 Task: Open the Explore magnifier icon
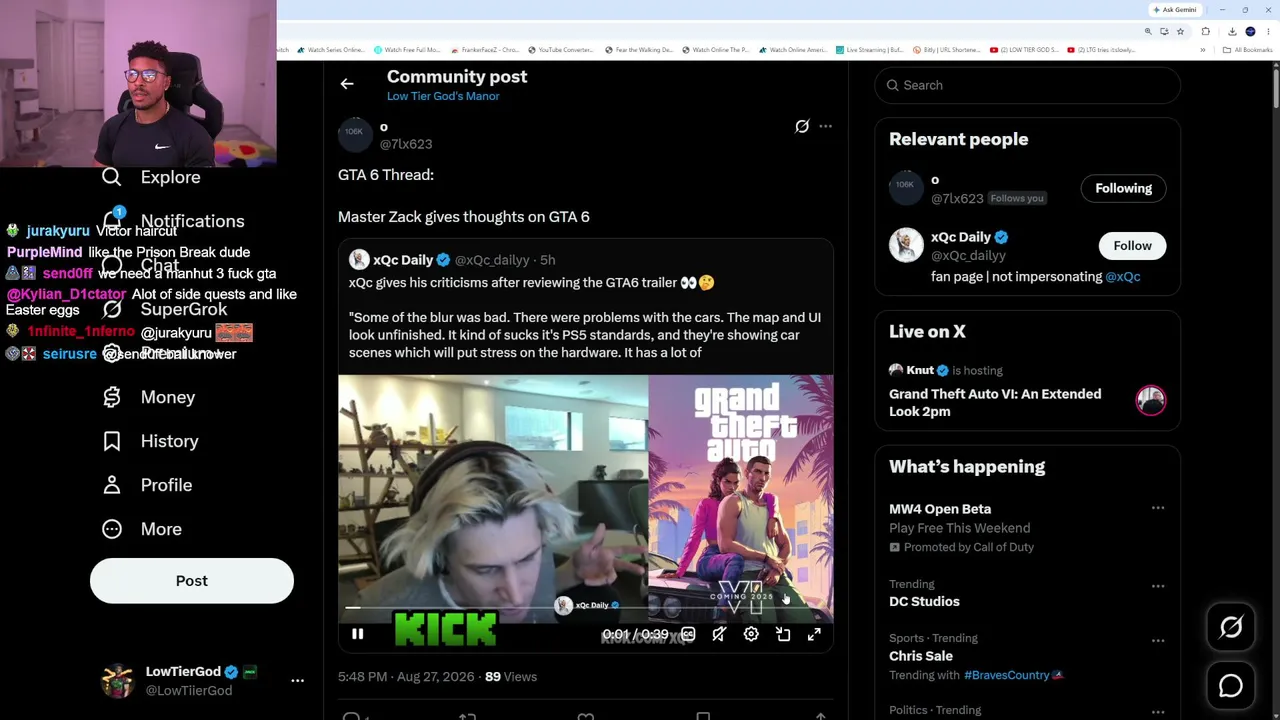tap(111, 177)
